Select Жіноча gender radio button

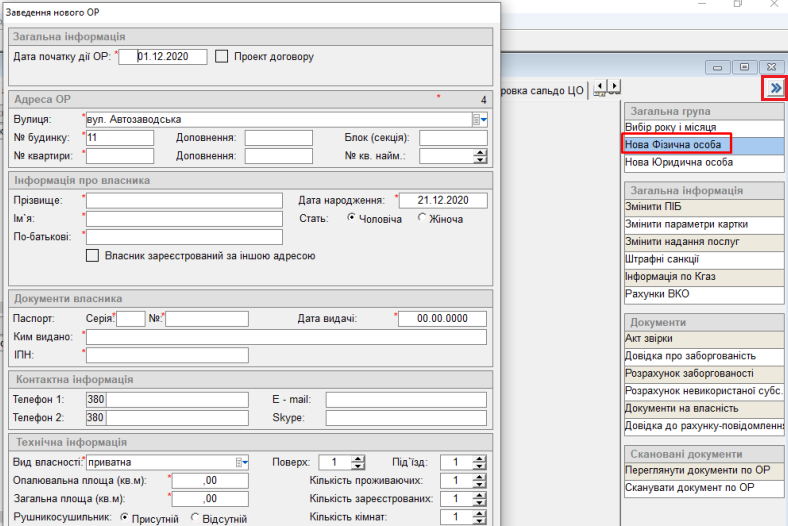[x=423, y=218]
